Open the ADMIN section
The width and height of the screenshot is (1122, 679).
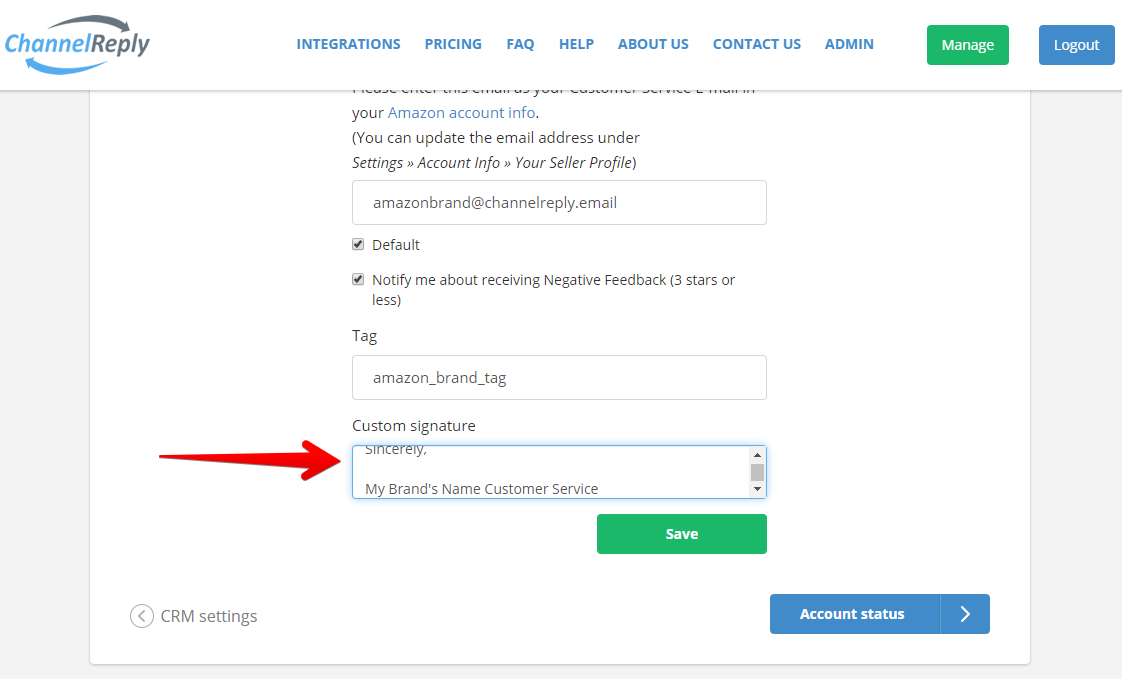[849, 44]
